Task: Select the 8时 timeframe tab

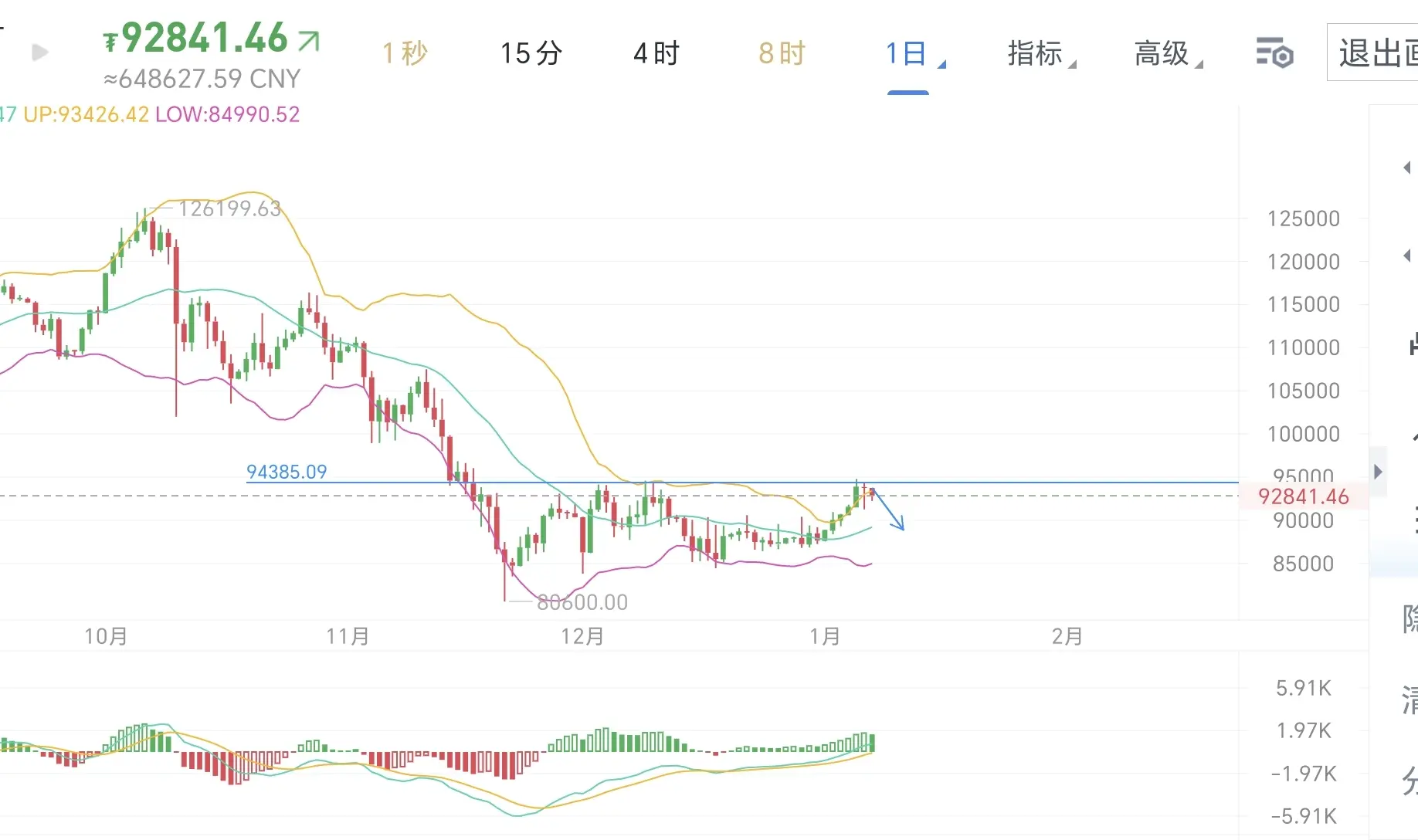Action: click(782, 53)
